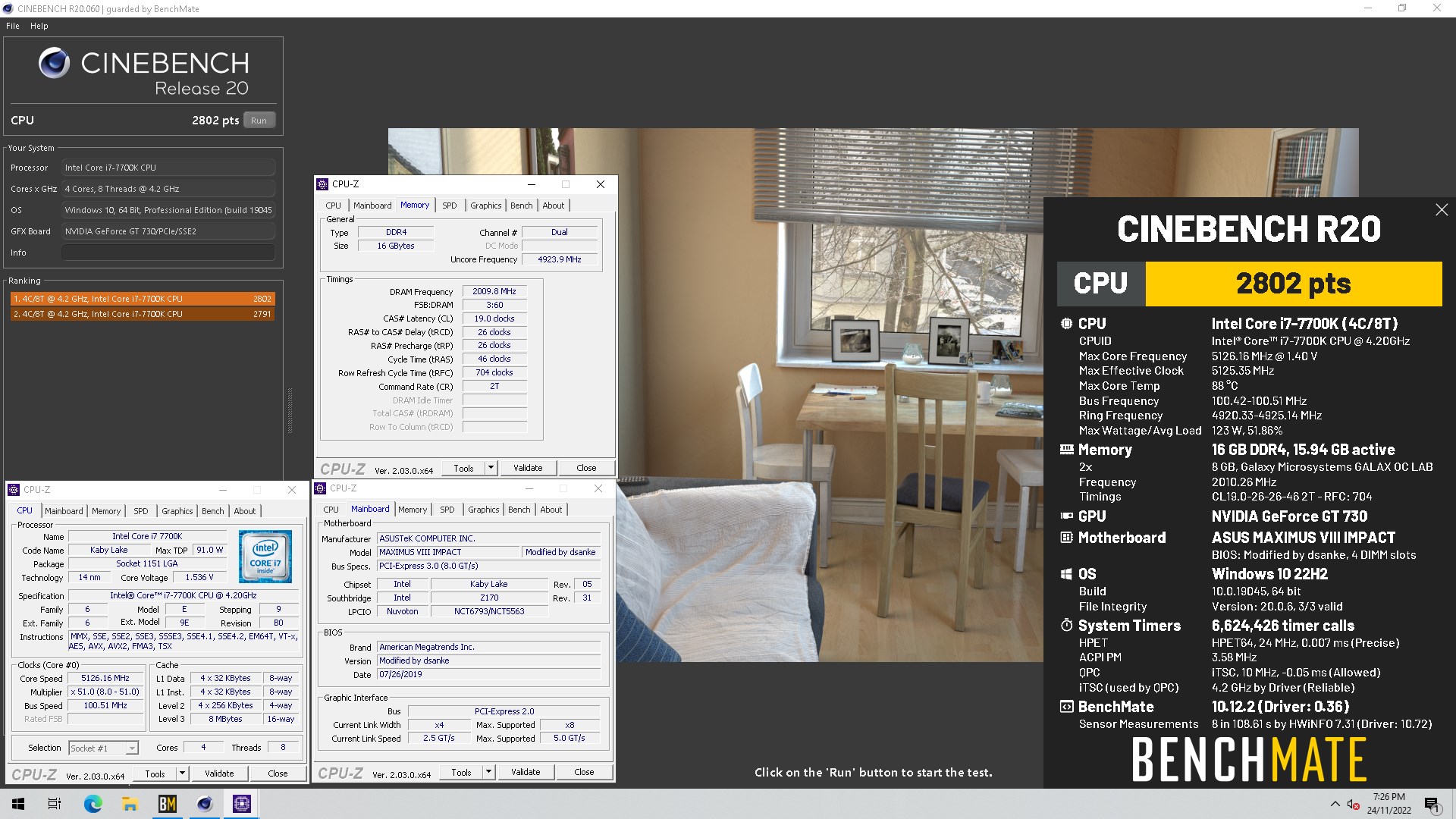The height and width of the screenshot is (819, 1456).
Task: Click CPU-Z title icon in Mainboard window
Action: [x=321, y=488]
